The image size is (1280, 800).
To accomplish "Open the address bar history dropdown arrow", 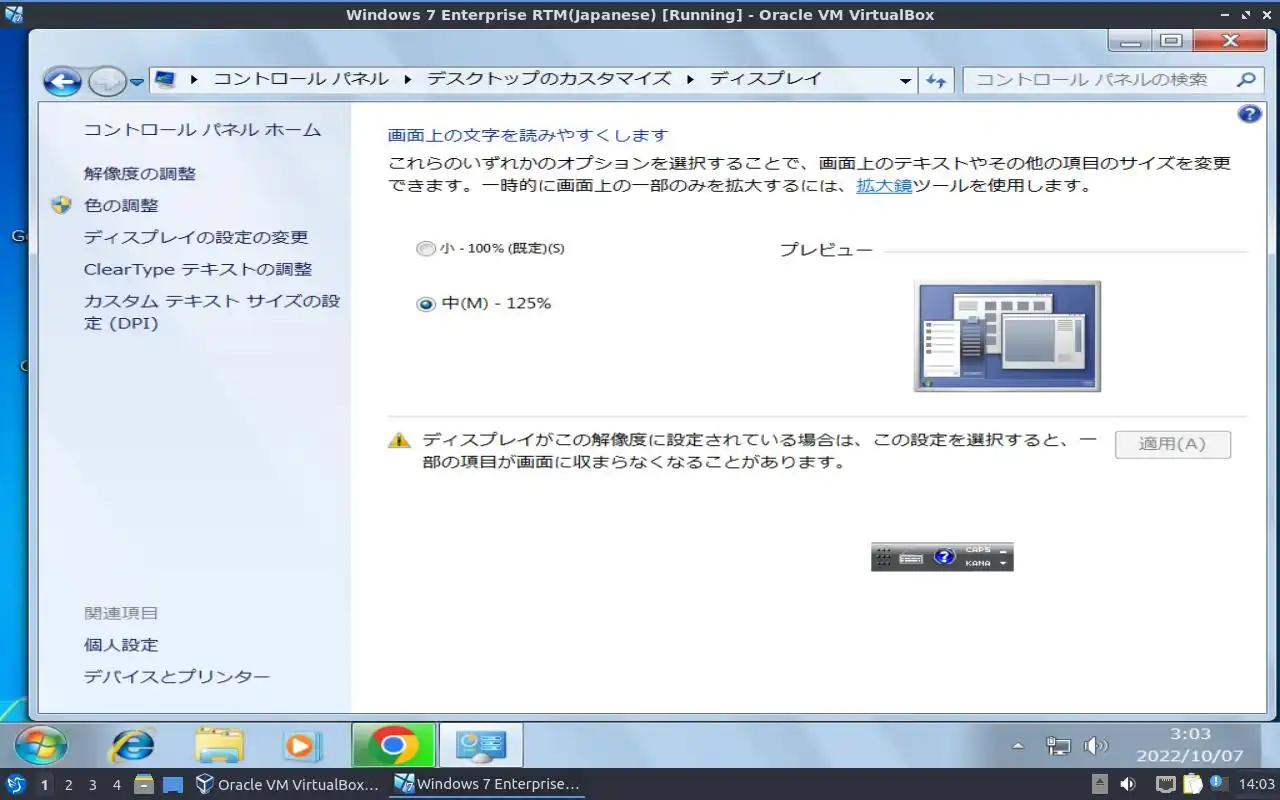I will coord(905,80).
